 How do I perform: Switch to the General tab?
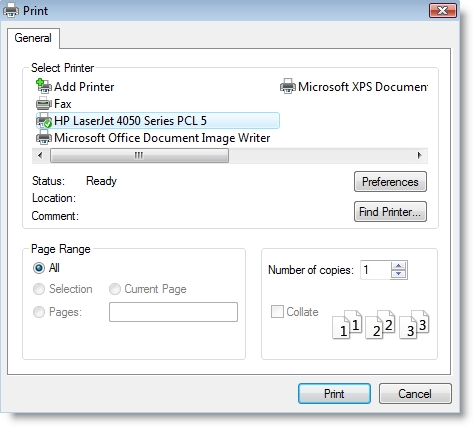(x=33, y=38)
